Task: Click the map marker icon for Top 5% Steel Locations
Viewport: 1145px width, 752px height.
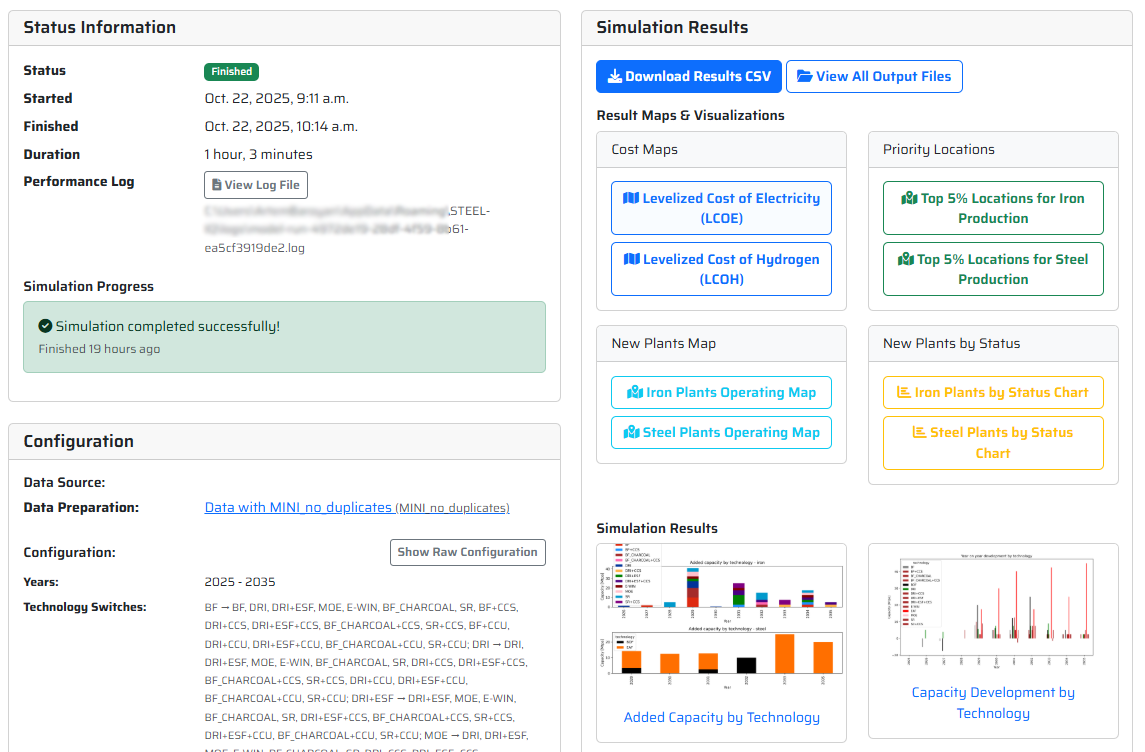Action: click(x=906, y=259)
